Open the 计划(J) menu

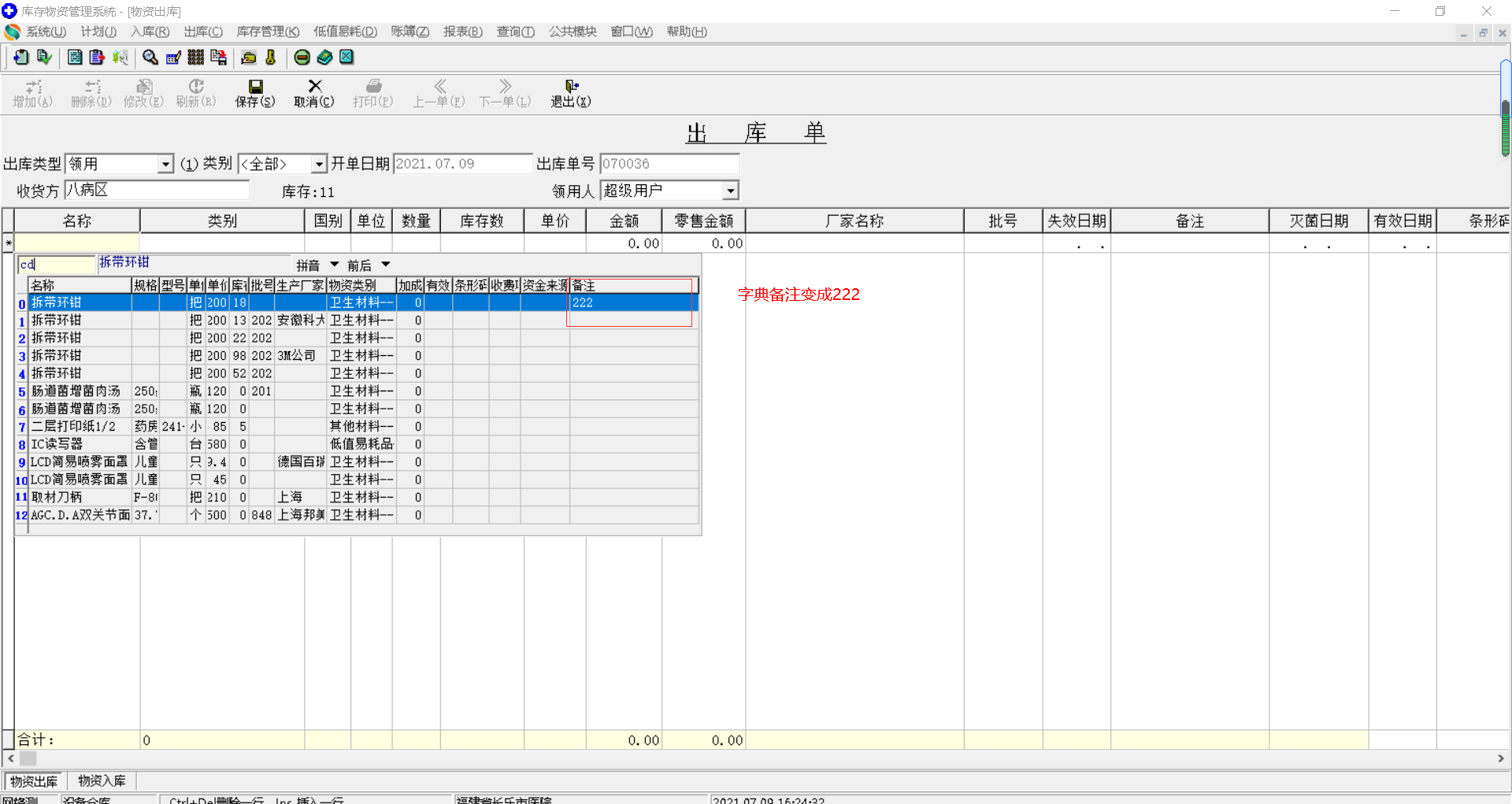pos(98,31)
